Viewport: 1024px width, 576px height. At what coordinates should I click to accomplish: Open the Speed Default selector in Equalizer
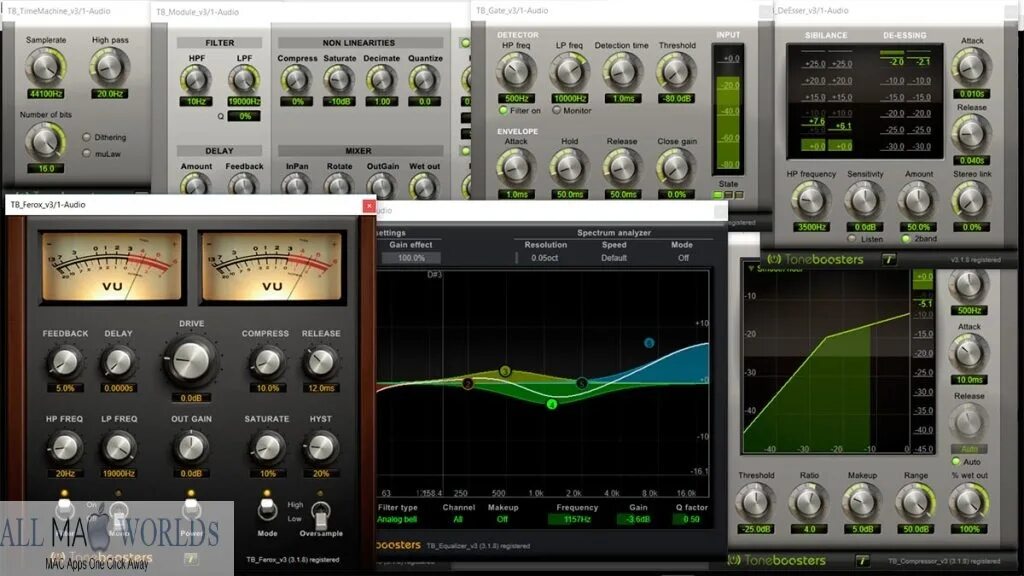tap(614, 258)
